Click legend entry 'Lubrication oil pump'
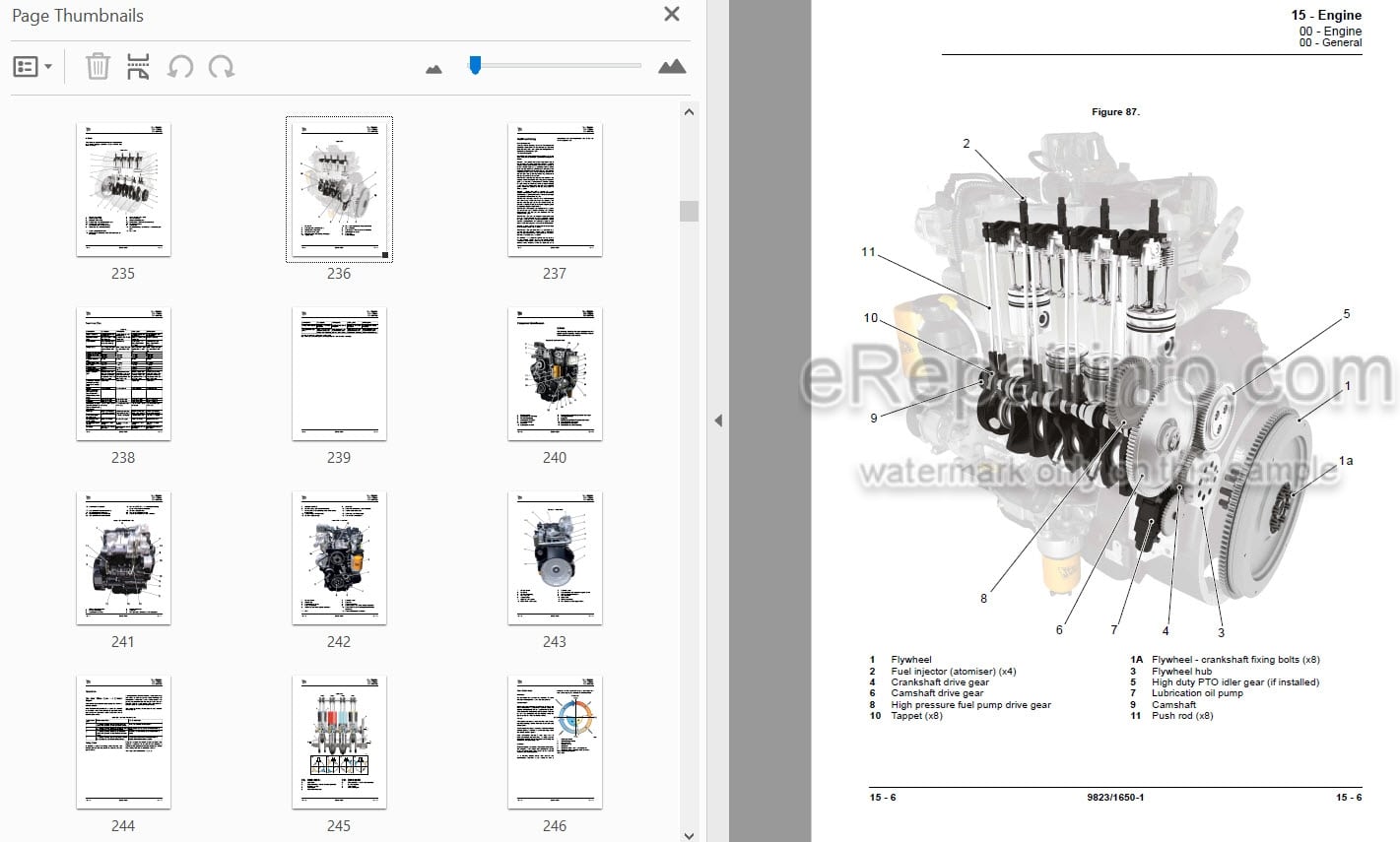This screenshot has width=1400, height=842. 1197,693
